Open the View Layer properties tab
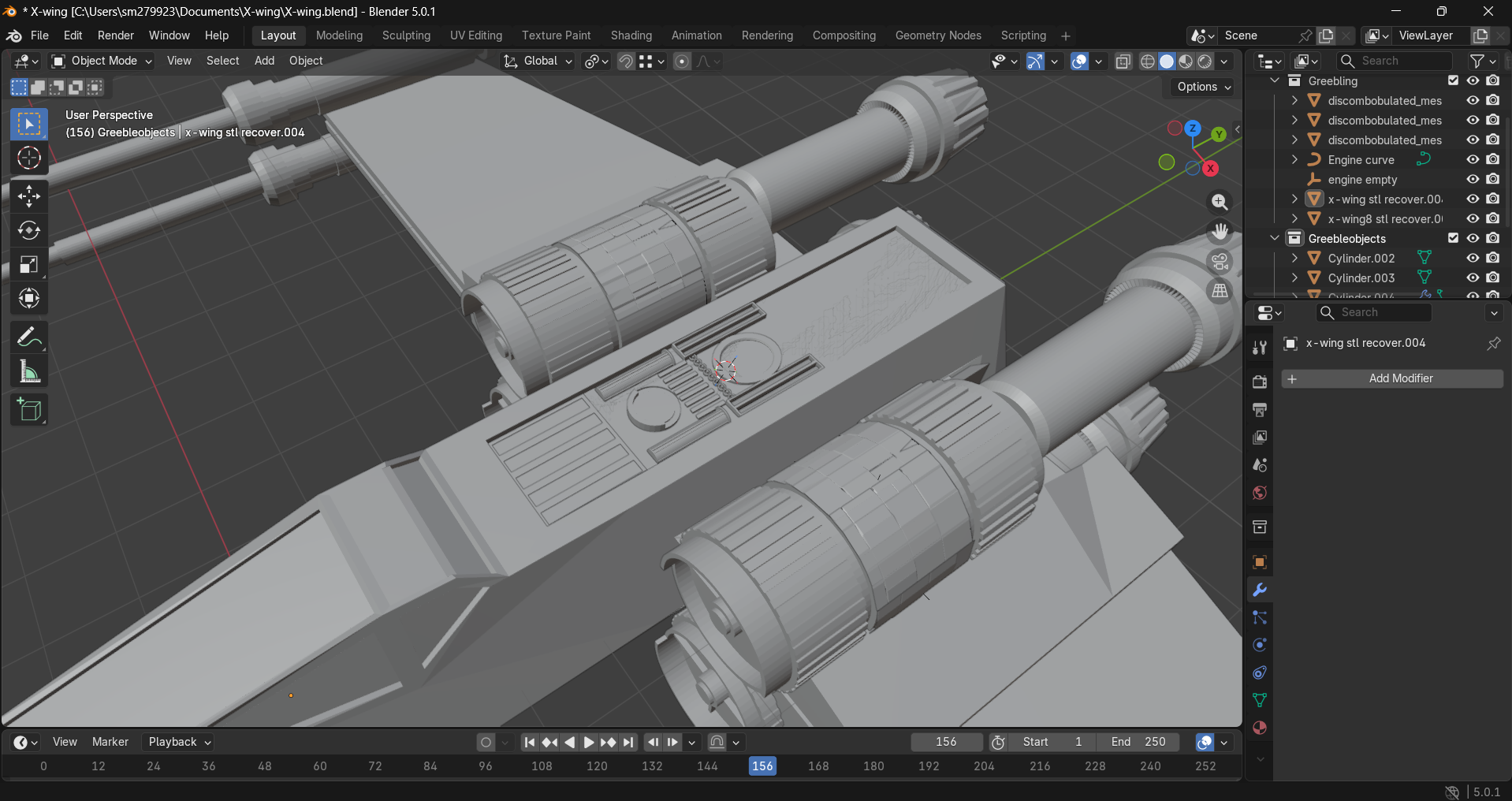The height and width of the screenshot is (801, 1512). pyautogui.click(x=1260, y=437)
